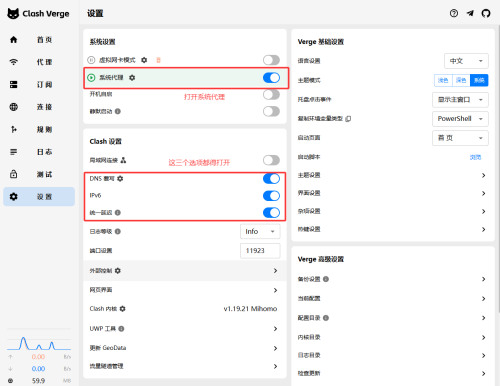The height and width of the screenshot is (386, 500).
Task: Toggle the DNS override switch
Action: click(x=271, y=179)
